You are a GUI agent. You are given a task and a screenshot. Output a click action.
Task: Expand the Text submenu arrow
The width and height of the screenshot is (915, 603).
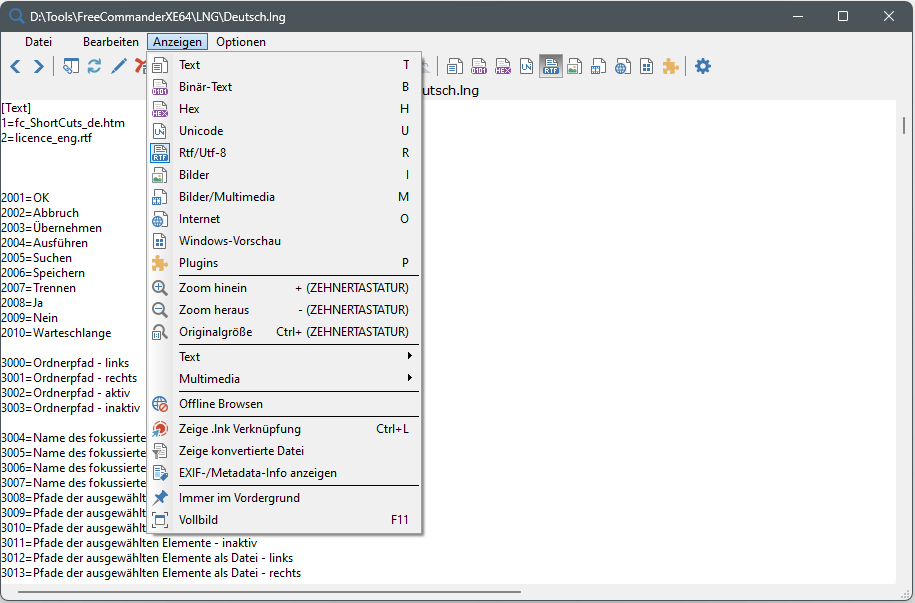[409, 357]
